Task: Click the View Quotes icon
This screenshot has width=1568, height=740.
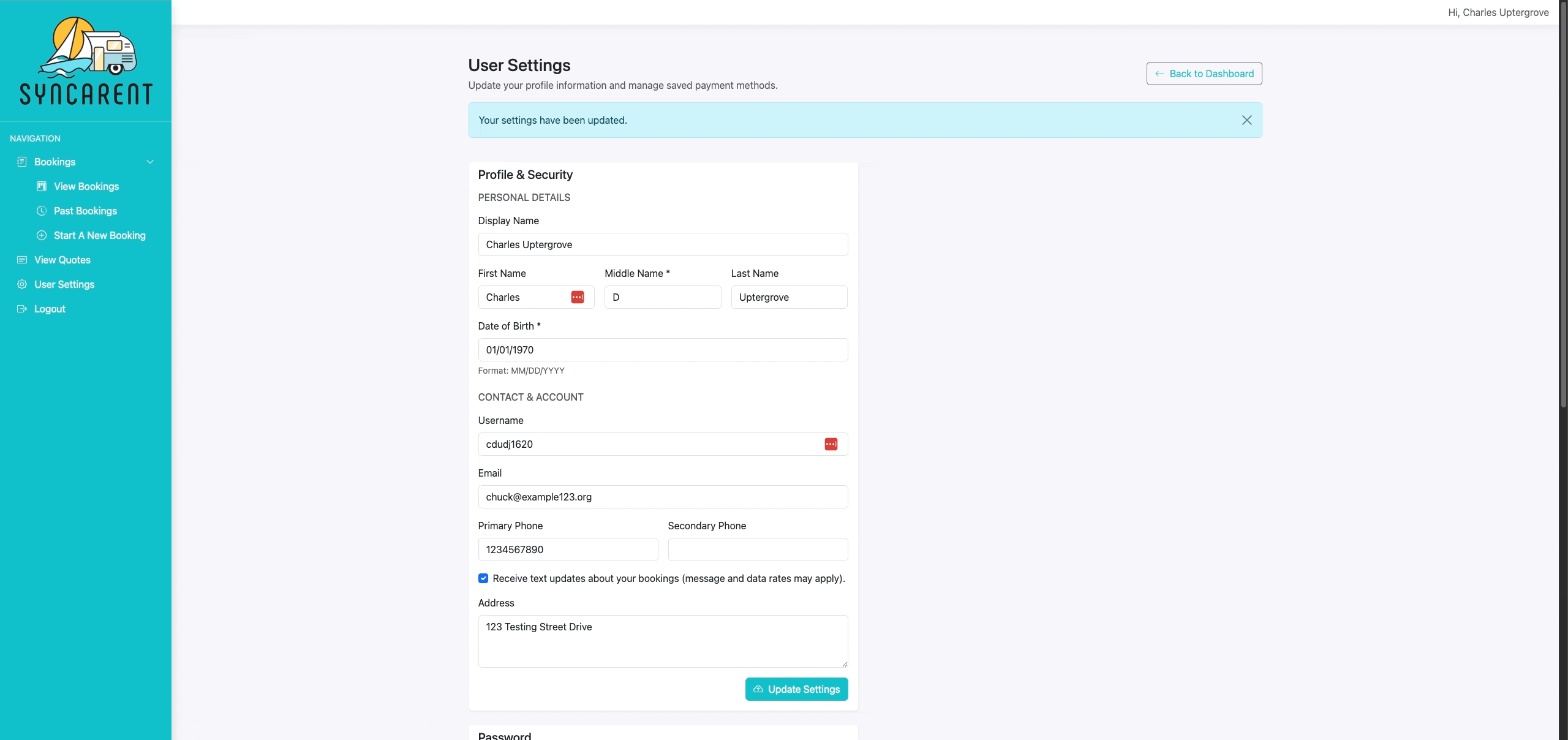Action: pos(22,260)
